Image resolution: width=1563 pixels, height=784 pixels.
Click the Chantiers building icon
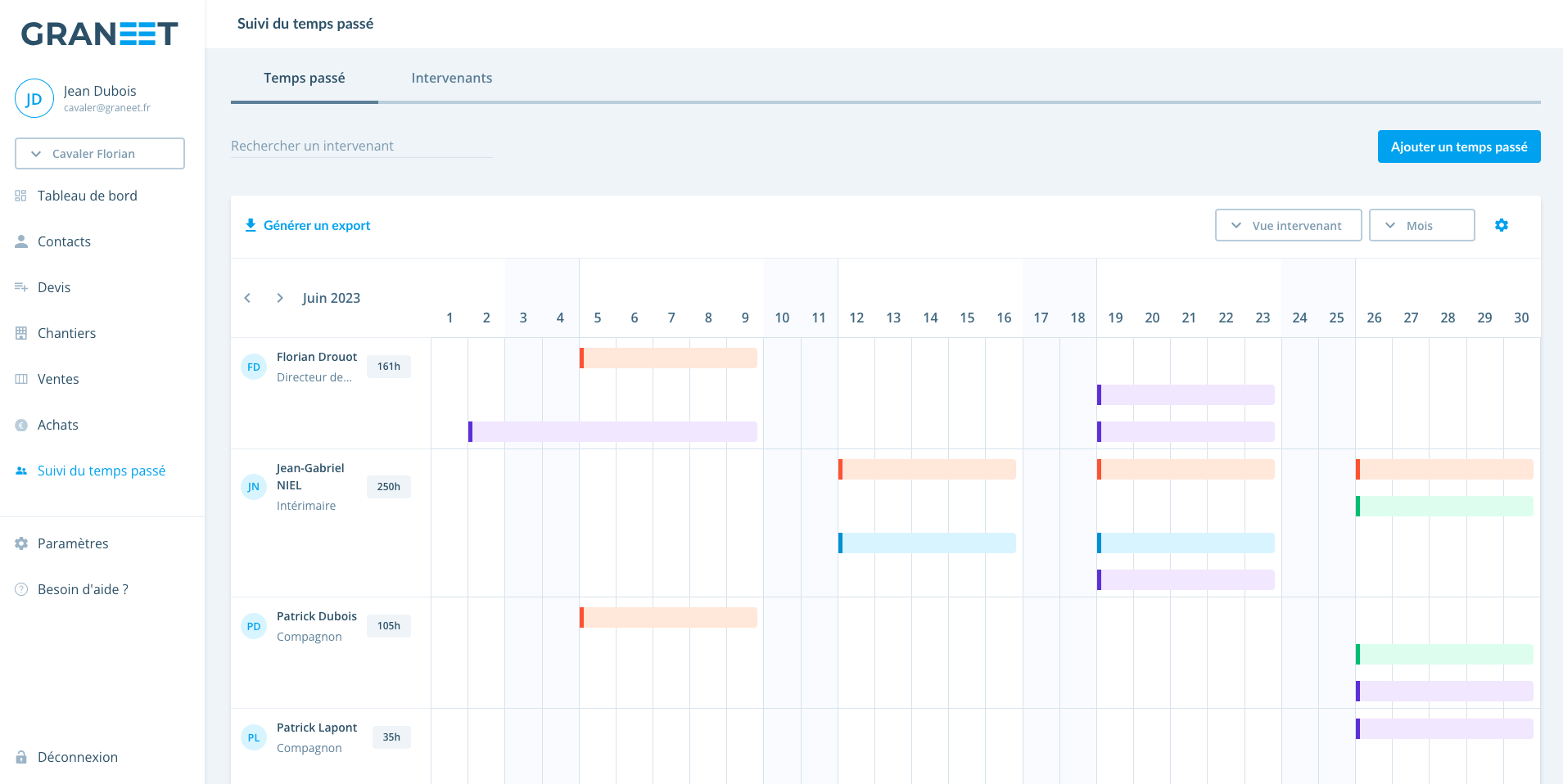pyautogui.click(x=21, y=333)
